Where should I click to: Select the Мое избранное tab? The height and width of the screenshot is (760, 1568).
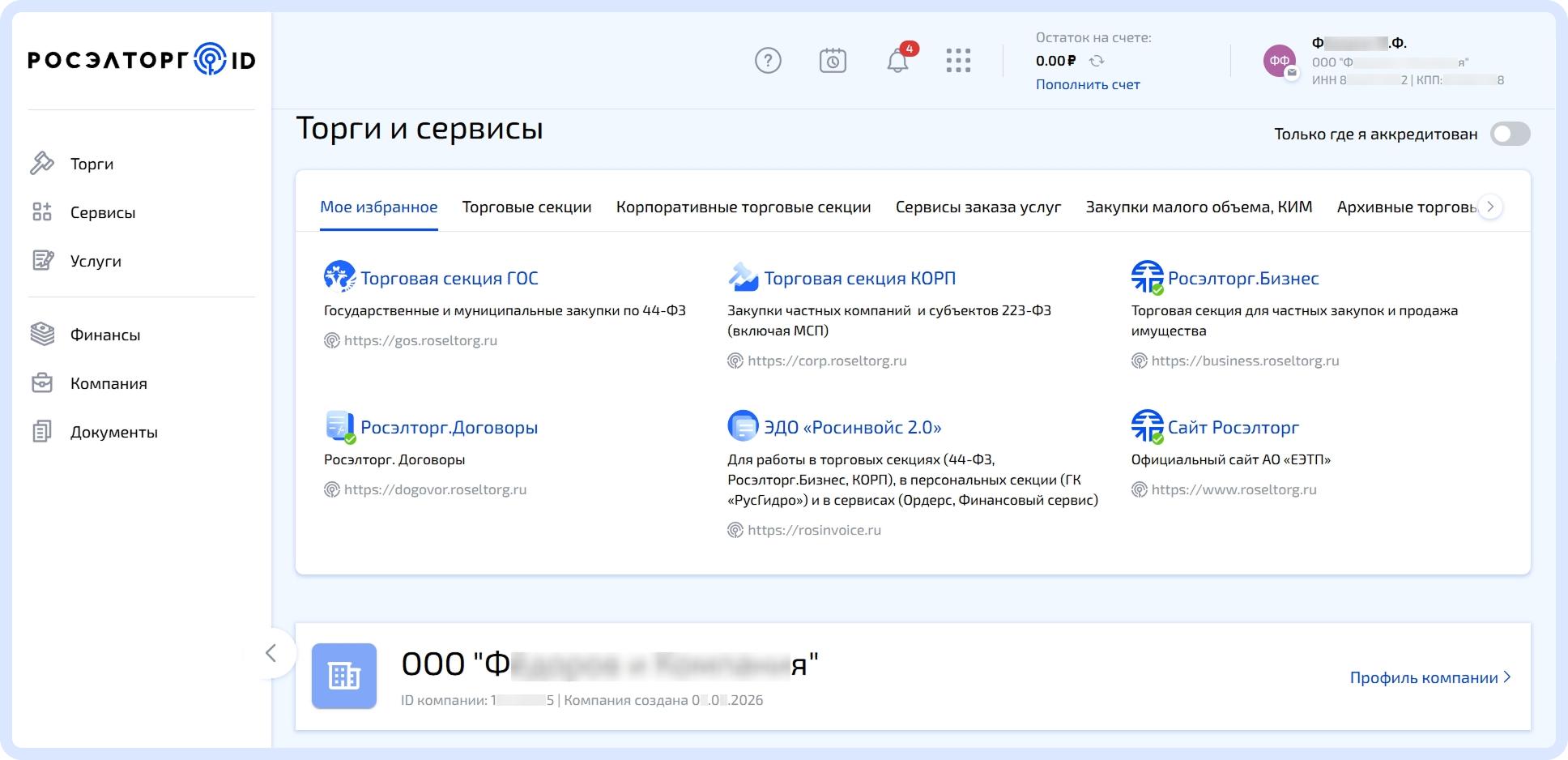point(379,207)
